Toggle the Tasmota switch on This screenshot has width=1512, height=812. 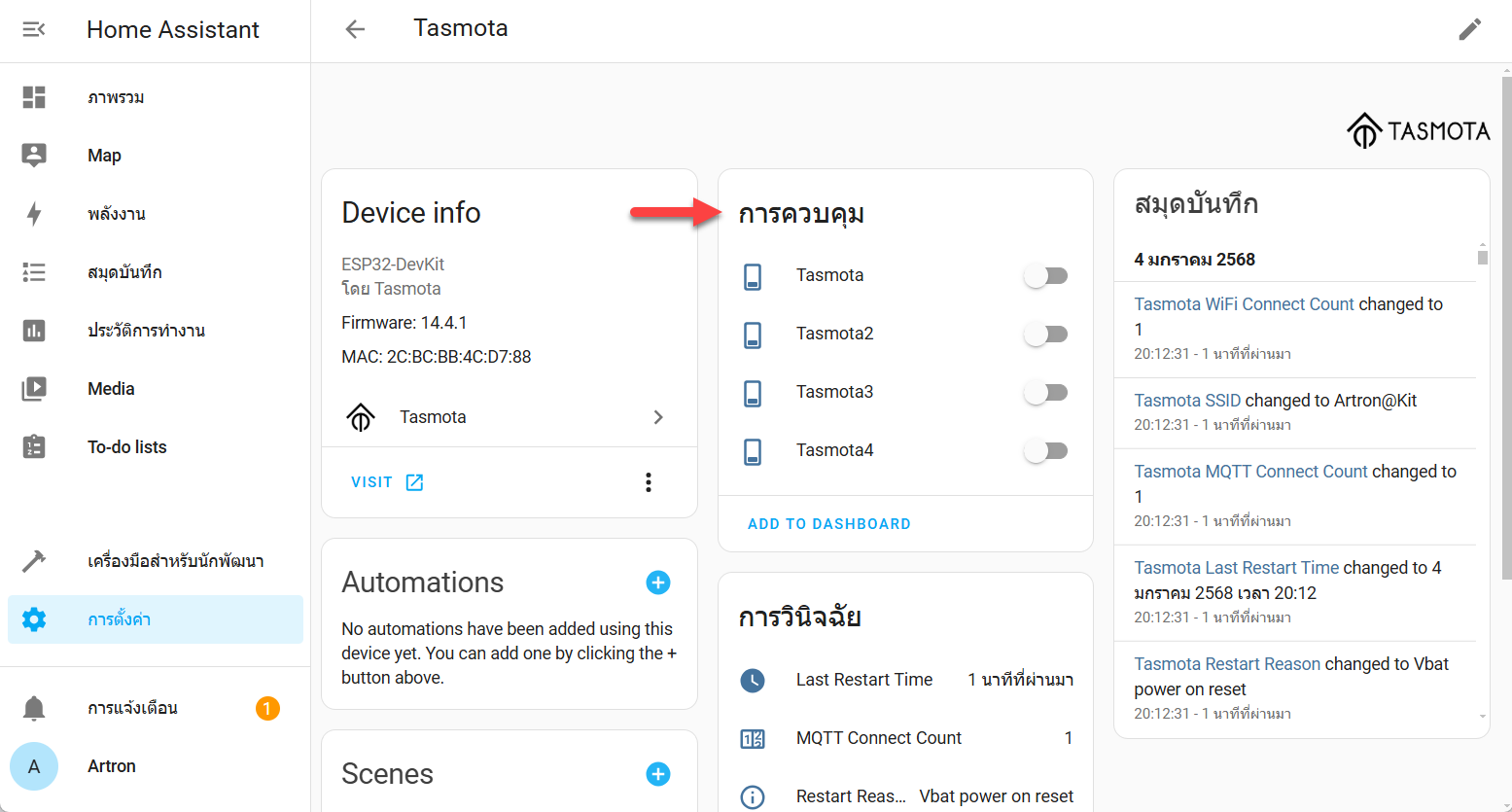pyautogui.click(x=1046, y=276)
